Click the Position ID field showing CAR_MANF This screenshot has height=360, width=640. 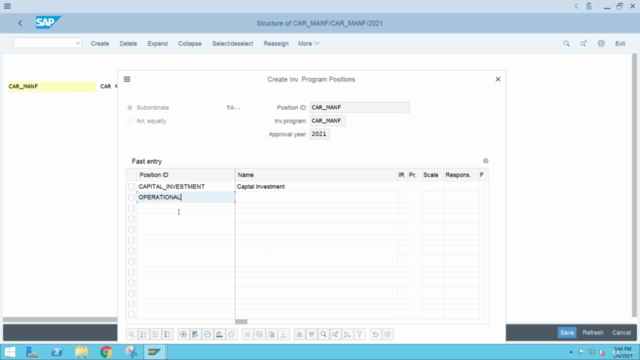coord(359,107)
